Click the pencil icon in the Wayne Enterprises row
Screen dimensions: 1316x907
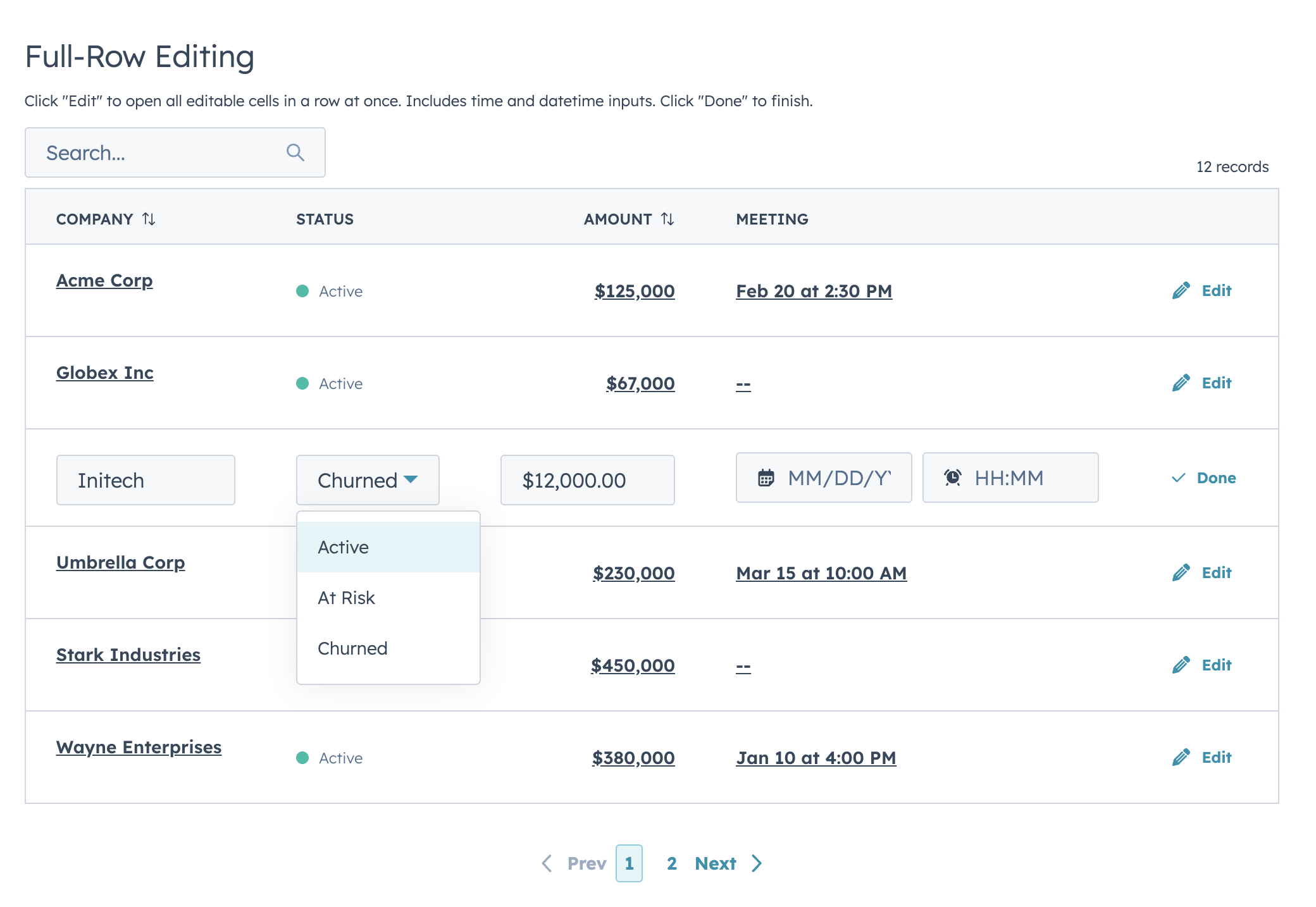point(1181,758)
